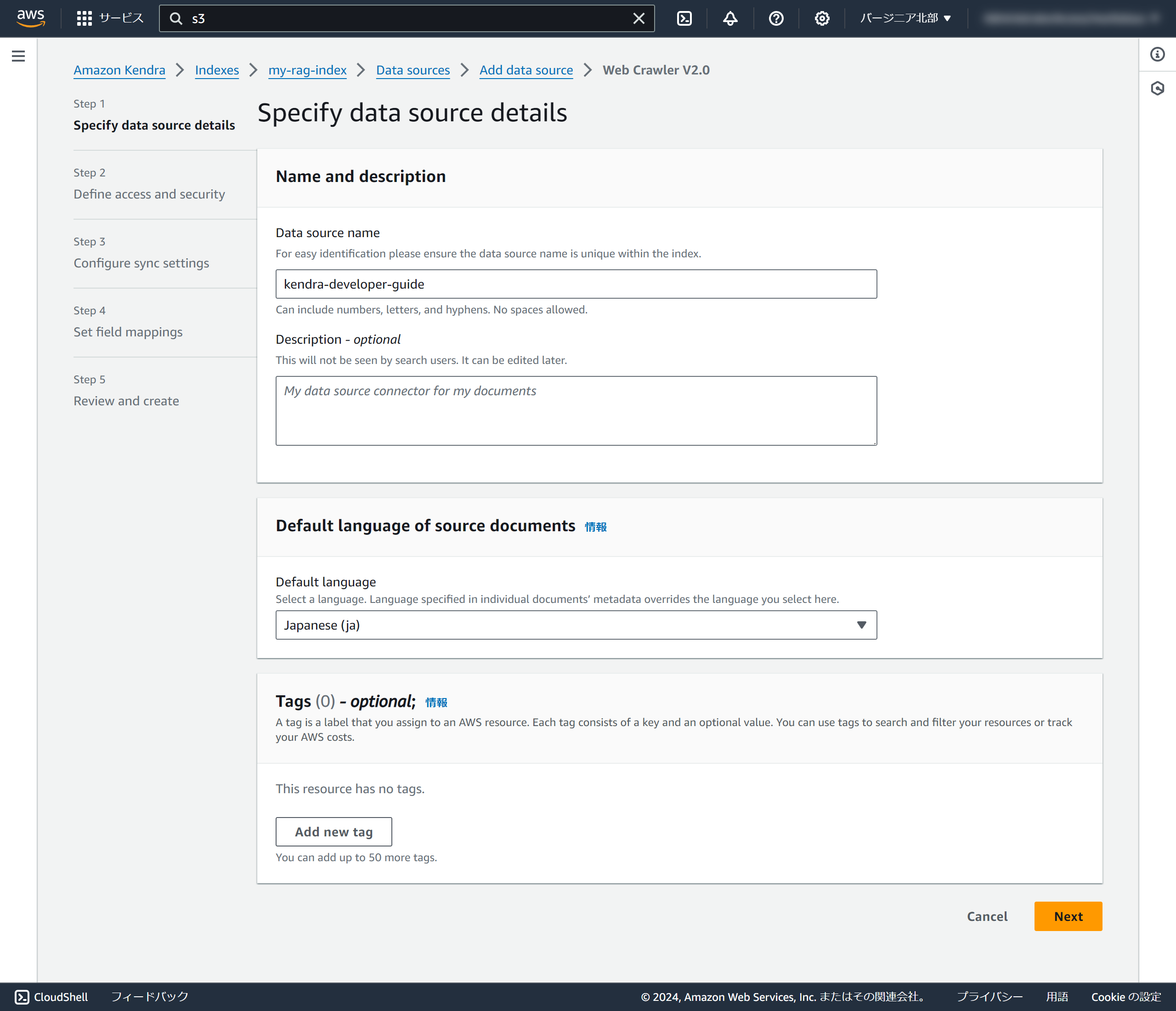Screen dimensions: 1176x1011
Task: Clear the search box with X icon
Action: click(639, 18)
